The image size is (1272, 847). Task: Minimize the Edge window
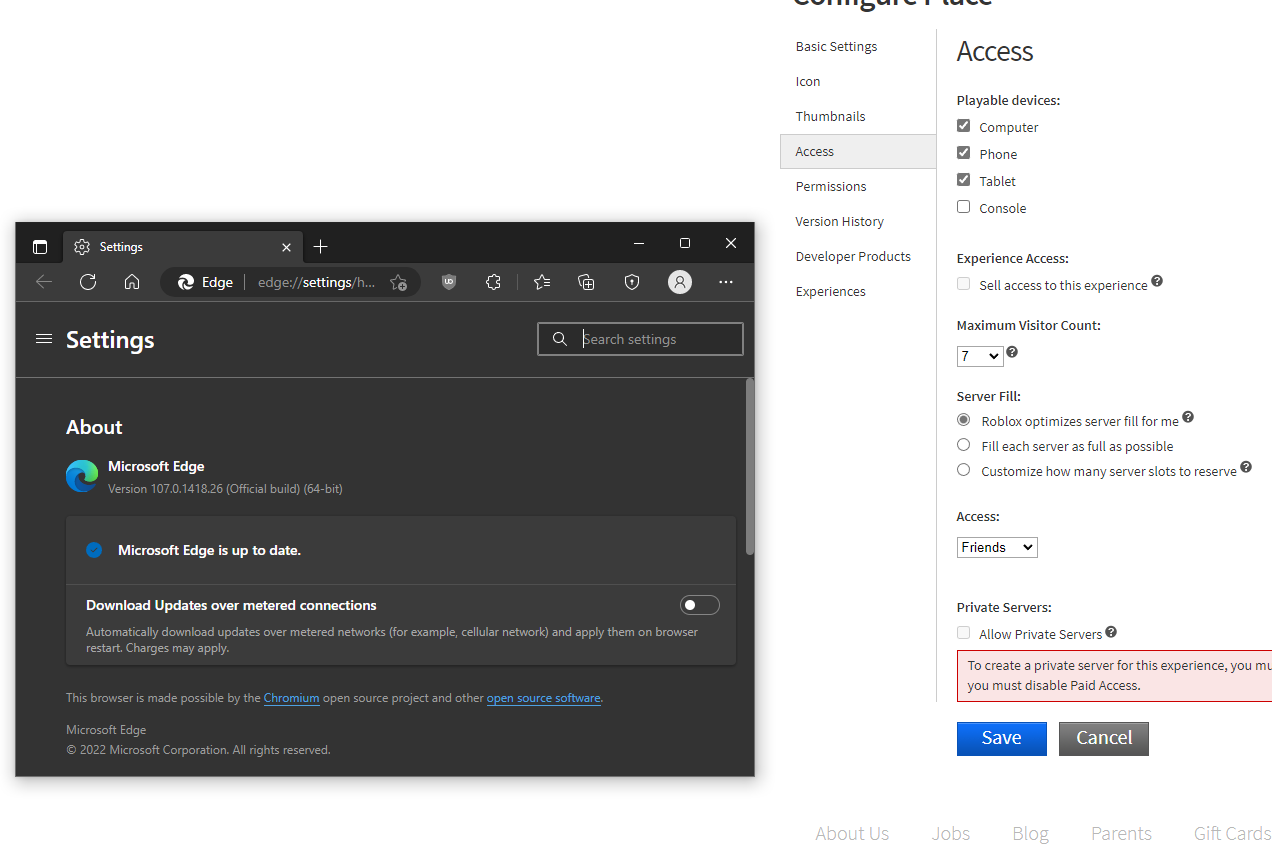tap(639, 243)
